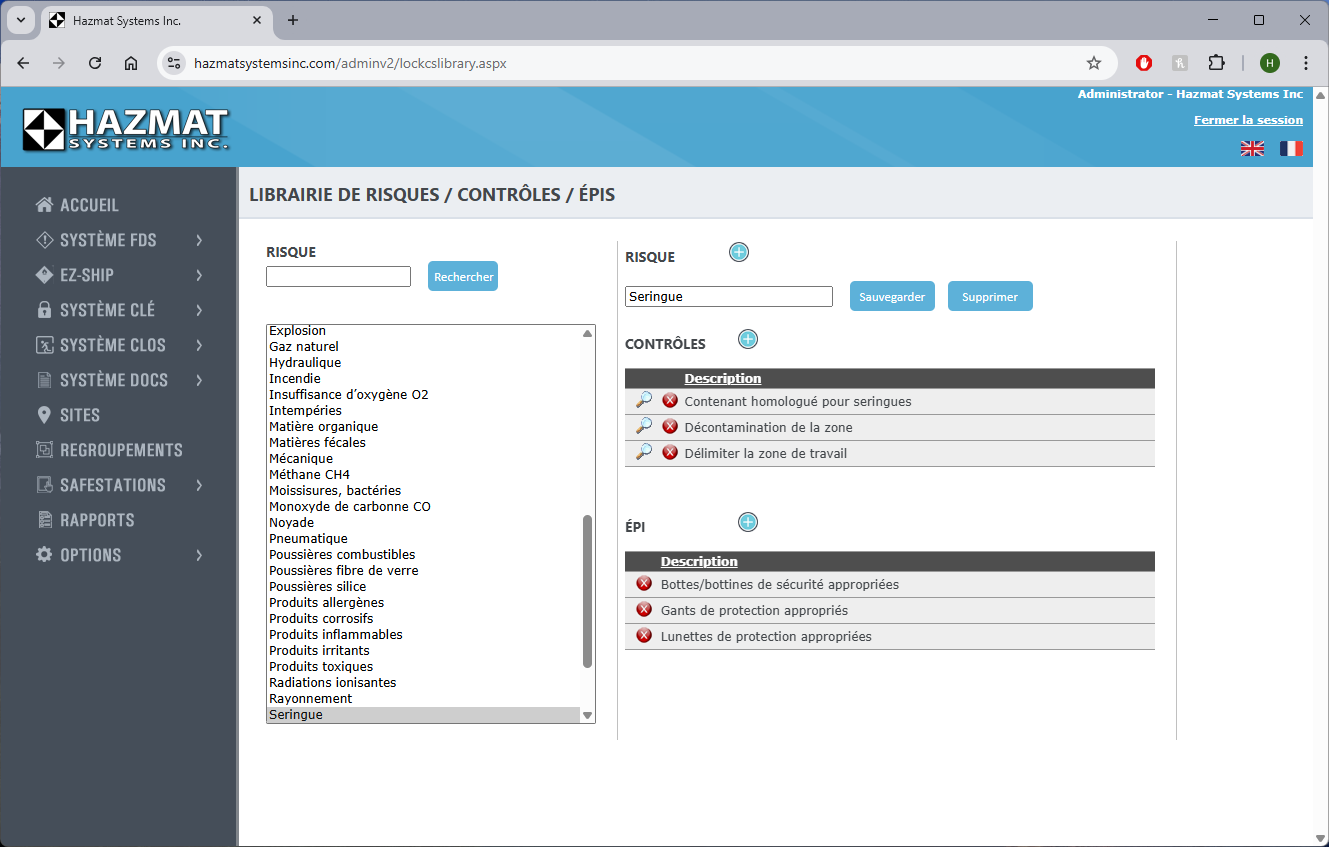Click the Risque search input field

point(338,277)
